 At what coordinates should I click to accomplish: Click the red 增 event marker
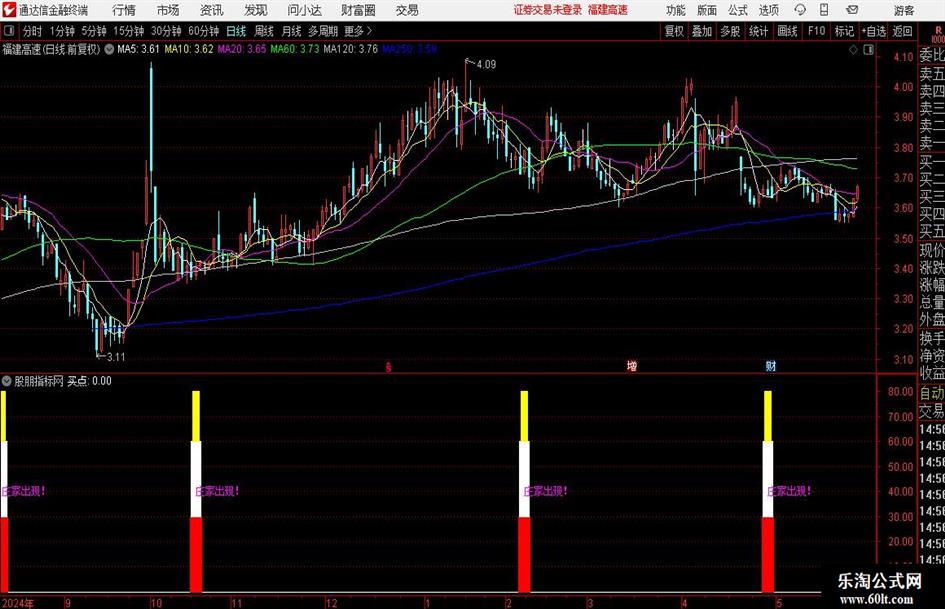coord(631,365)
